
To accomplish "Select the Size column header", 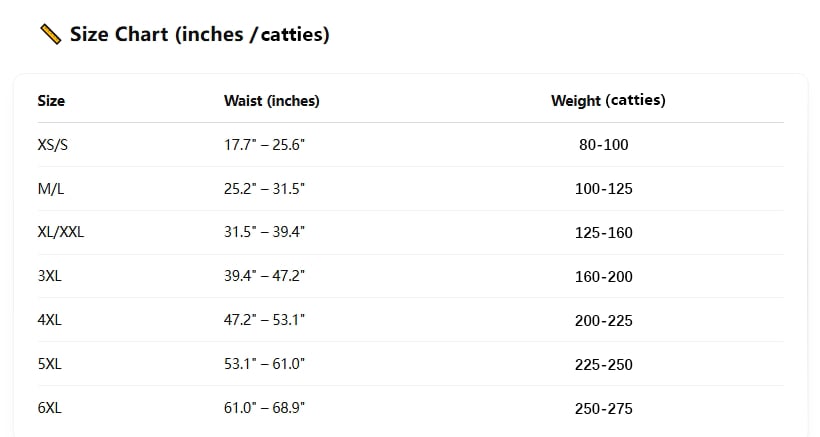I will 51,100.
